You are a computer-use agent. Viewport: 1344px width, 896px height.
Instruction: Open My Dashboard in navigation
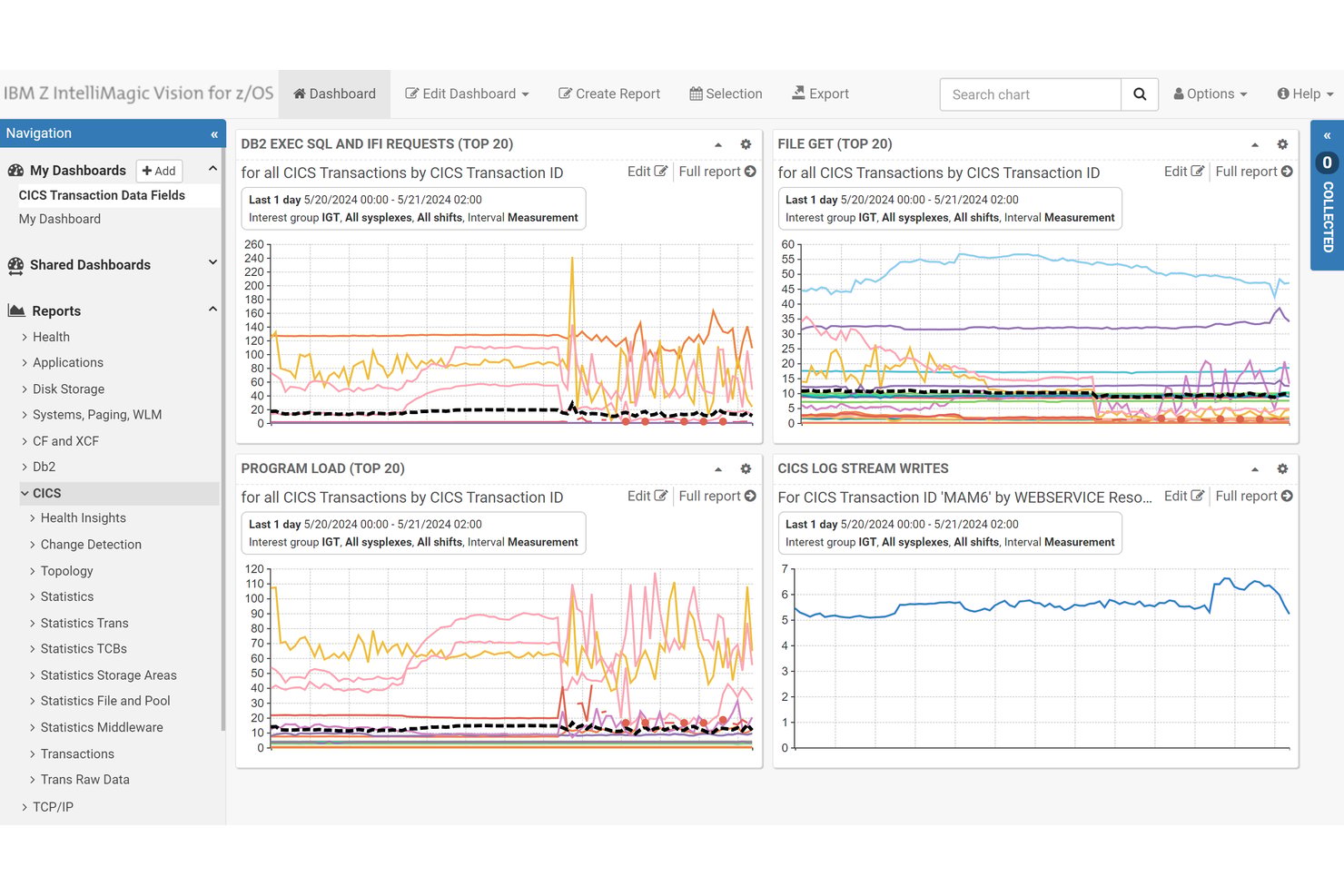pyautogui.click(x=60, y=219)
